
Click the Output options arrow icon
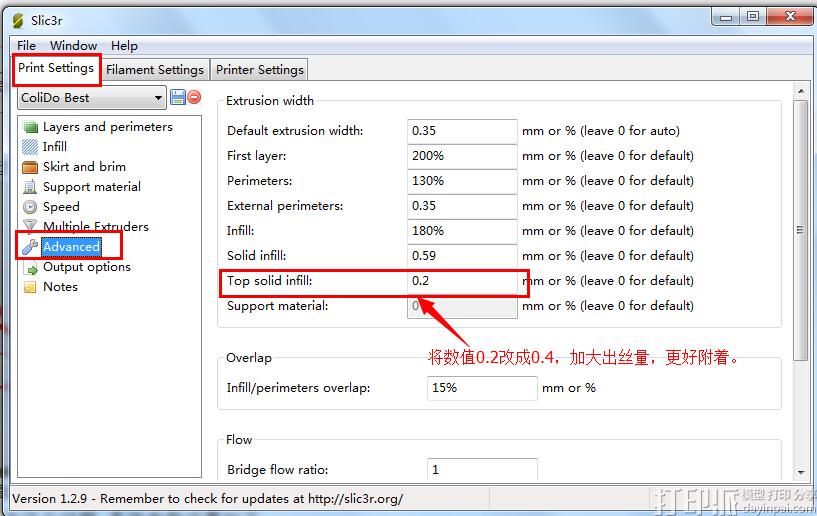click(31, 268)
